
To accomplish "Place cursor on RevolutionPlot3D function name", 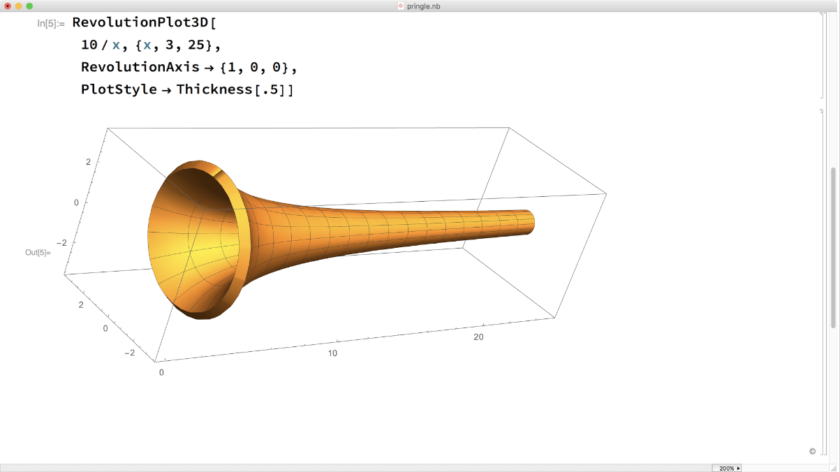I will (140, 23).
